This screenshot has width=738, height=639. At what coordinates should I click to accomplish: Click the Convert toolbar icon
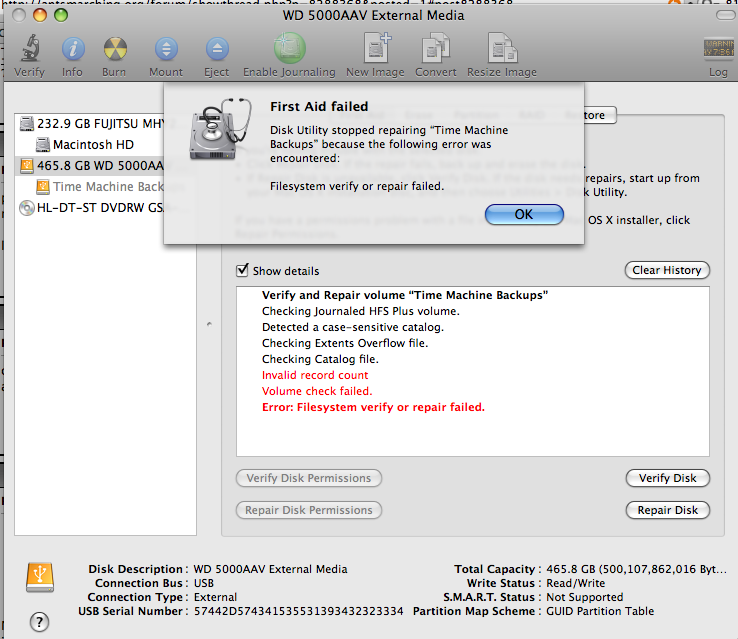coord(435,48)
